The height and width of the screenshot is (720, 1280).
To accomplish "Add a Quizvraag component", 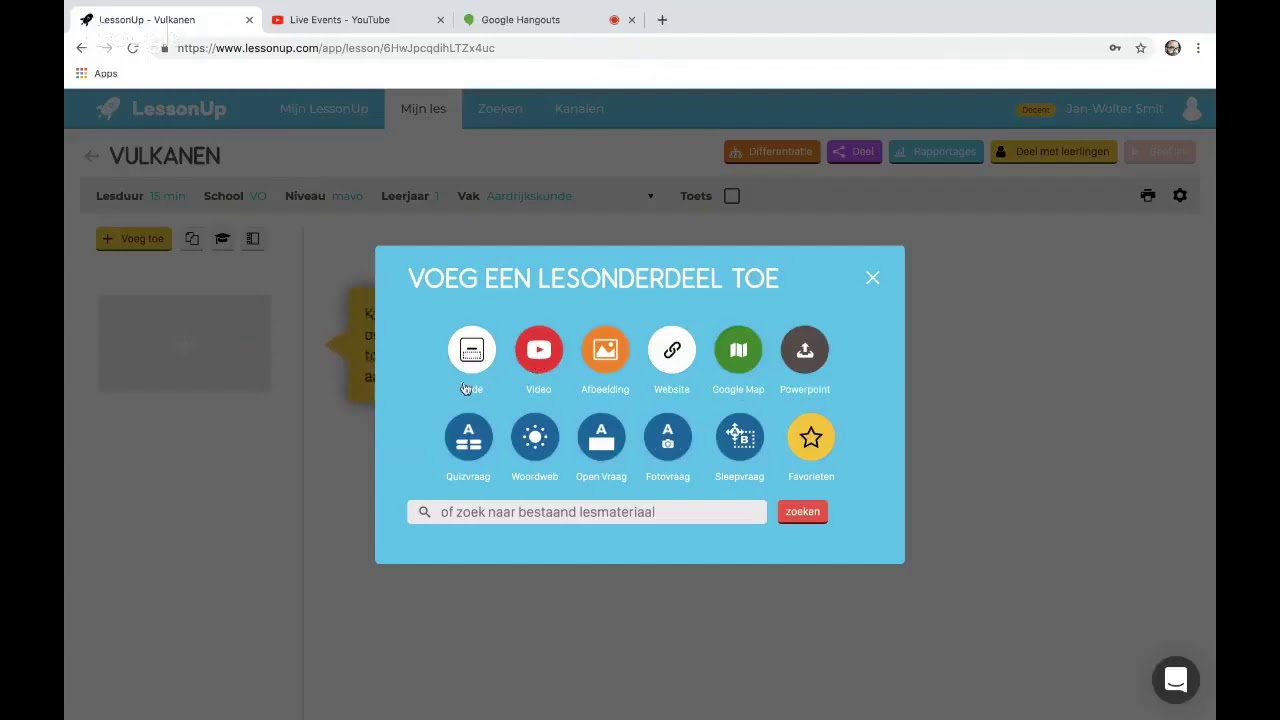I will tap(468, 437).
